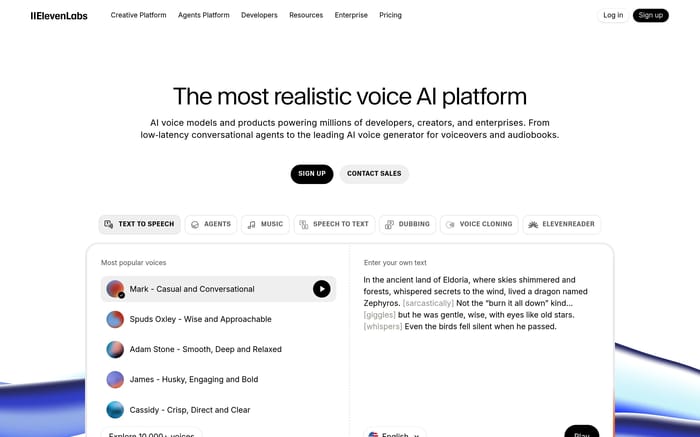Click the black SIGN UP hero button
Viewport: 700px width, 437px height.
click(x=312, y=174)
